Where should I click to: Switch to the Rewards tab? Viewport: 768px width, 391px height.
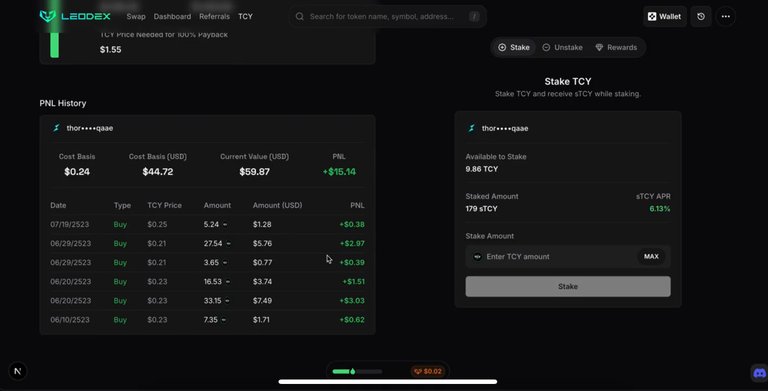616,48
